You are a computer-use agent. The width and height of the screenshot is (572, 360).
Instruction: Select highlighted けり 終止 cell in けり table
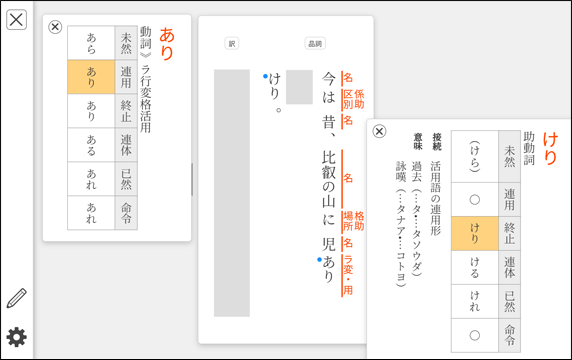point(475,233)
